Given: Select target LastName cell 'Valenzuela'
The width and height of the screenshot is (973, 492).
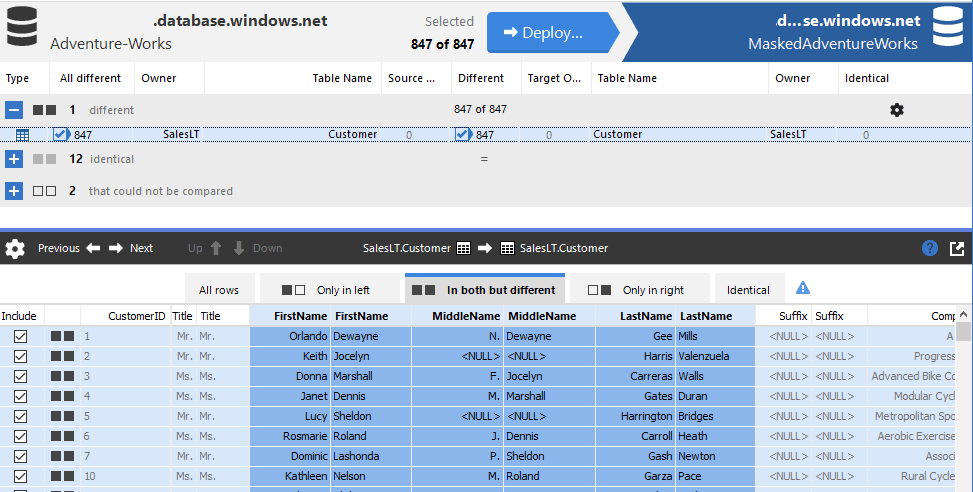Looking at the screenshot, I should (x=715, y=356).
